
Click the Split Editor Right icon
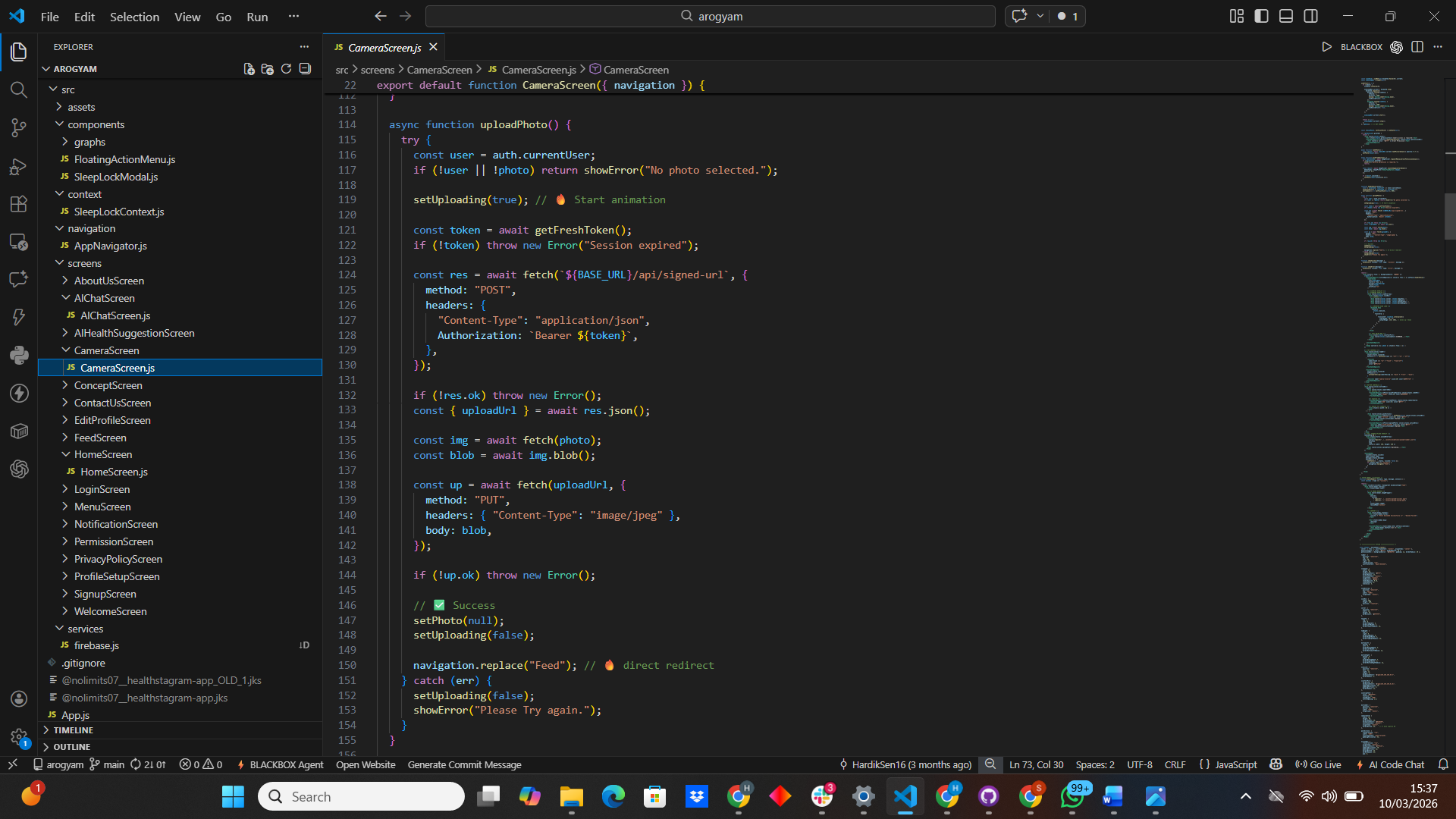pyautogui.click(x=1417, y=47)
